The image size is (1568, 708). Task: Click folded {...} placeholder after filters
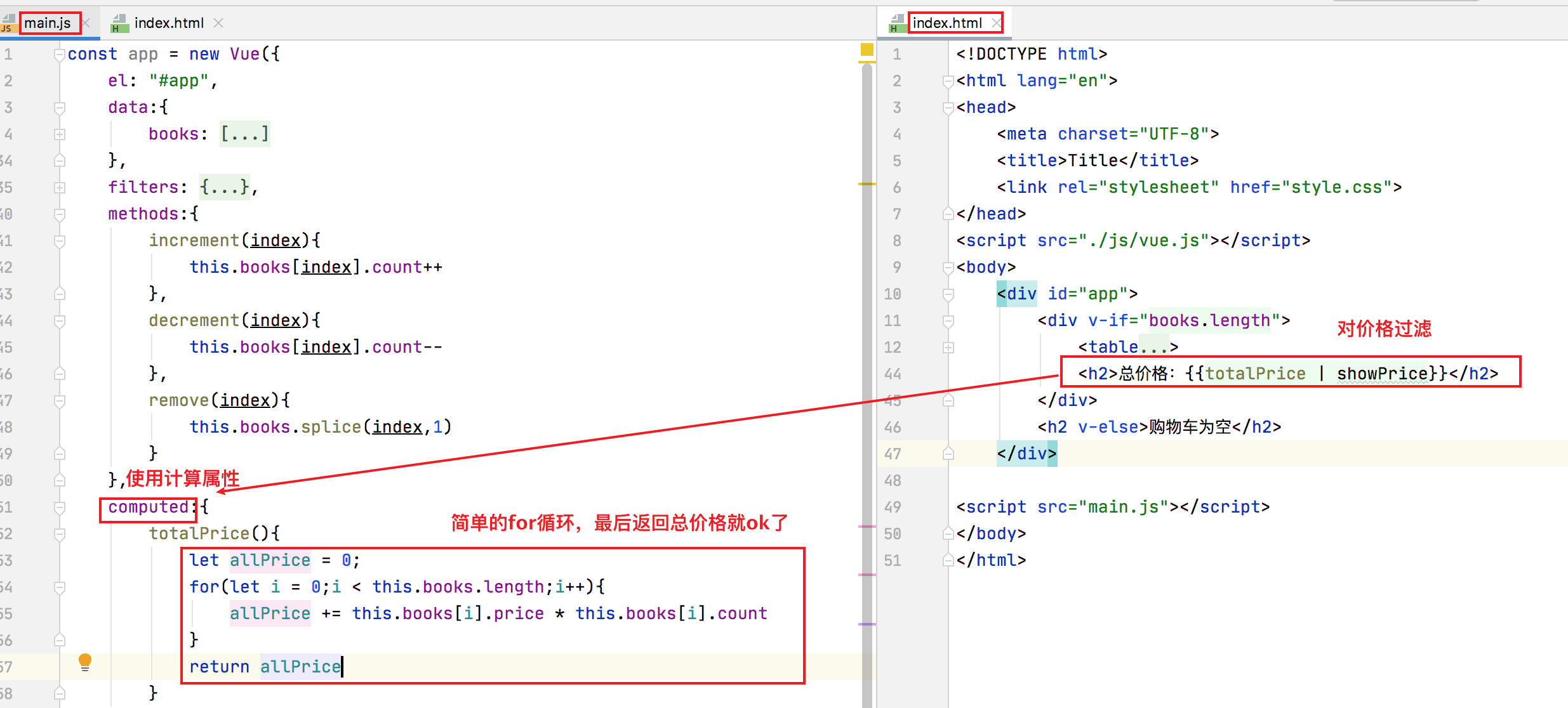(225, 187)
